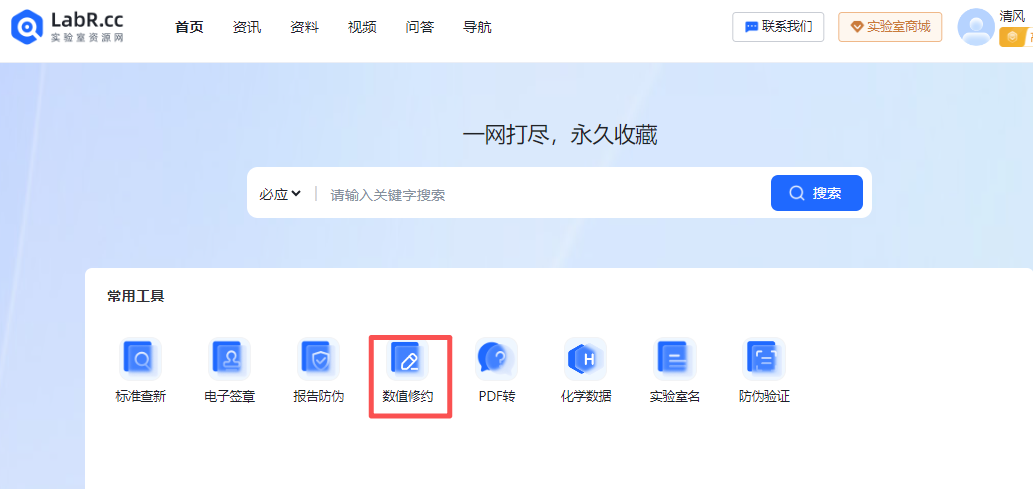Expand the 必应 search engine dropdown
The image size is (1033, 489).
[x=280, y=194]
